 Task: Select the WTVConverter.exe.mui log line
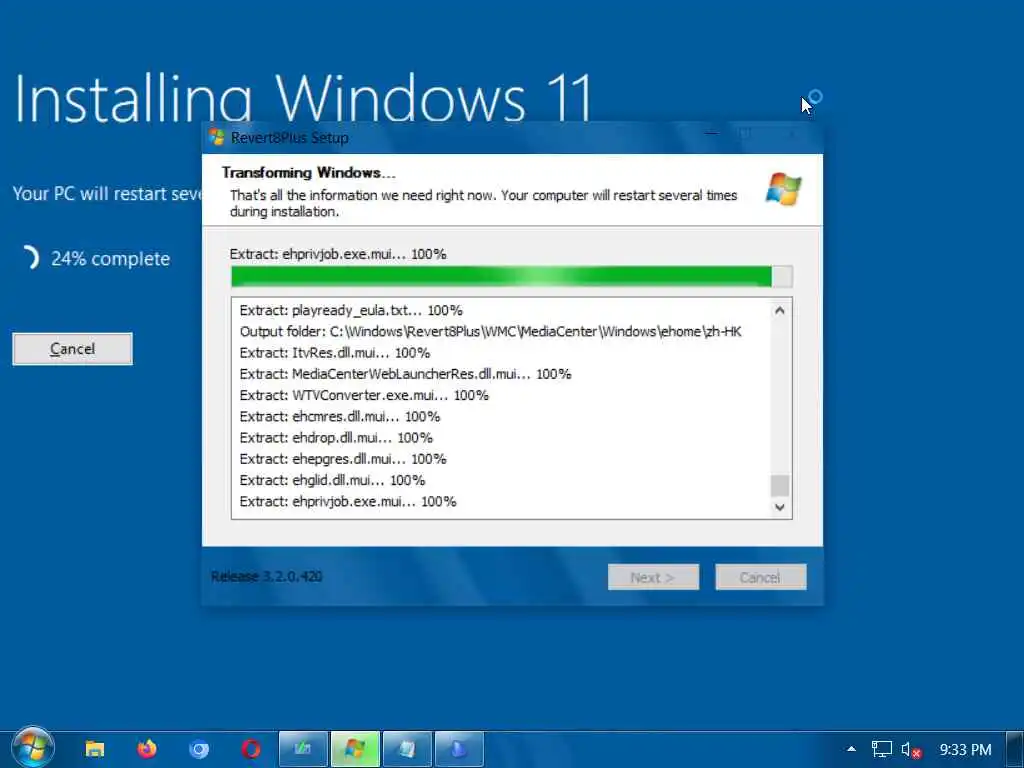click(x=364, y=395)
